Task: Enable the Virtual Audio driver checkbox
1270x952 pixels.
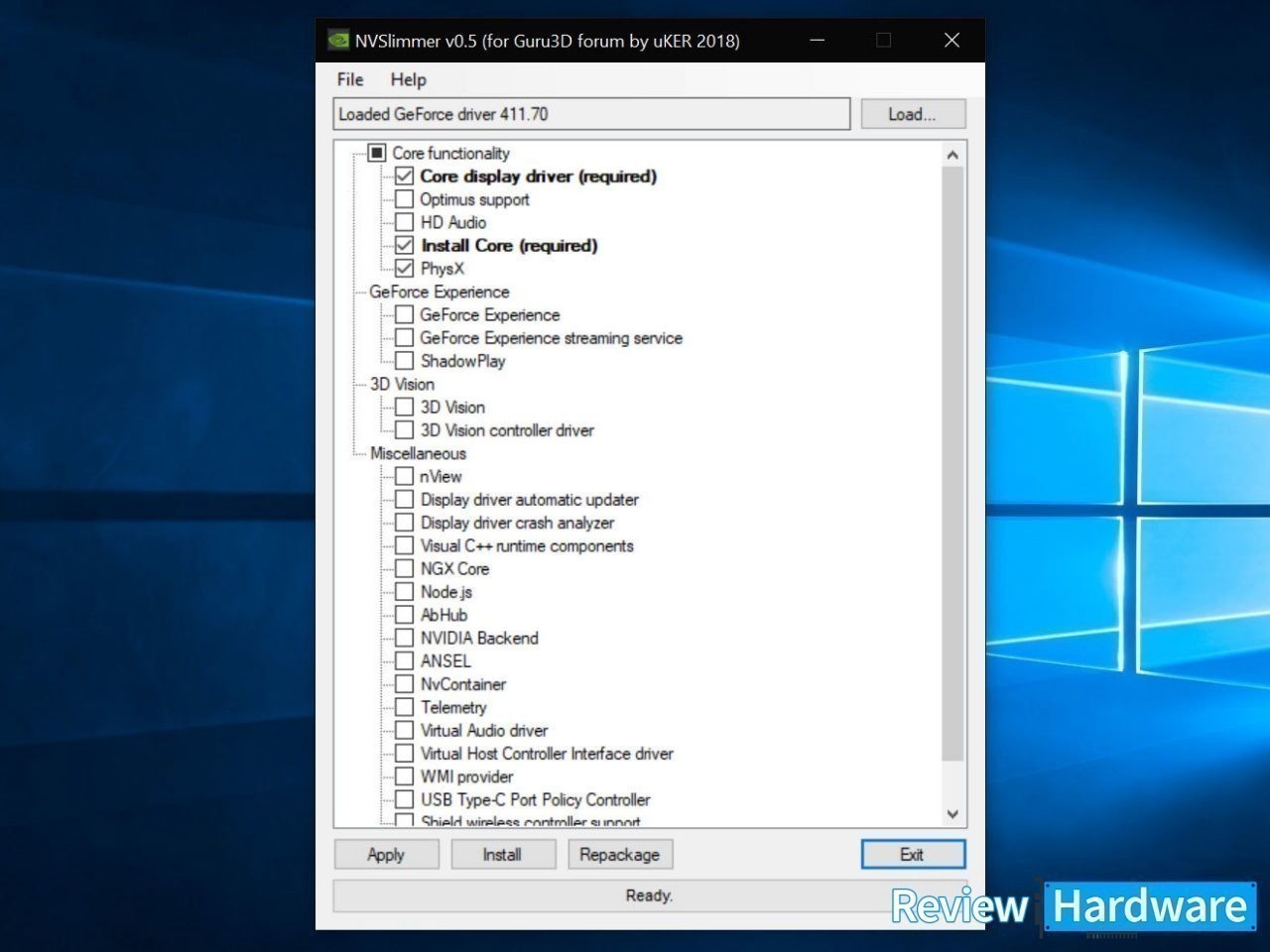Action: coord(404,730)
